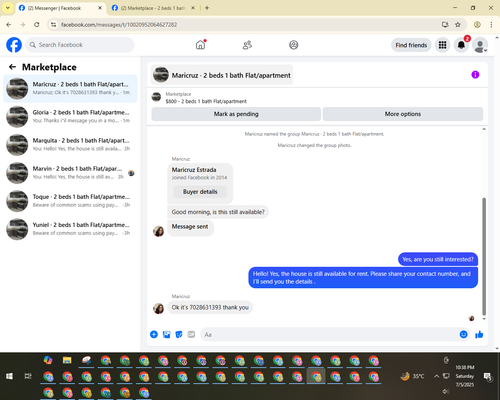500x400 pixels.
Task: Open the Marquita conversation in list
Action: pyautogui.click(x=70, y=145)
